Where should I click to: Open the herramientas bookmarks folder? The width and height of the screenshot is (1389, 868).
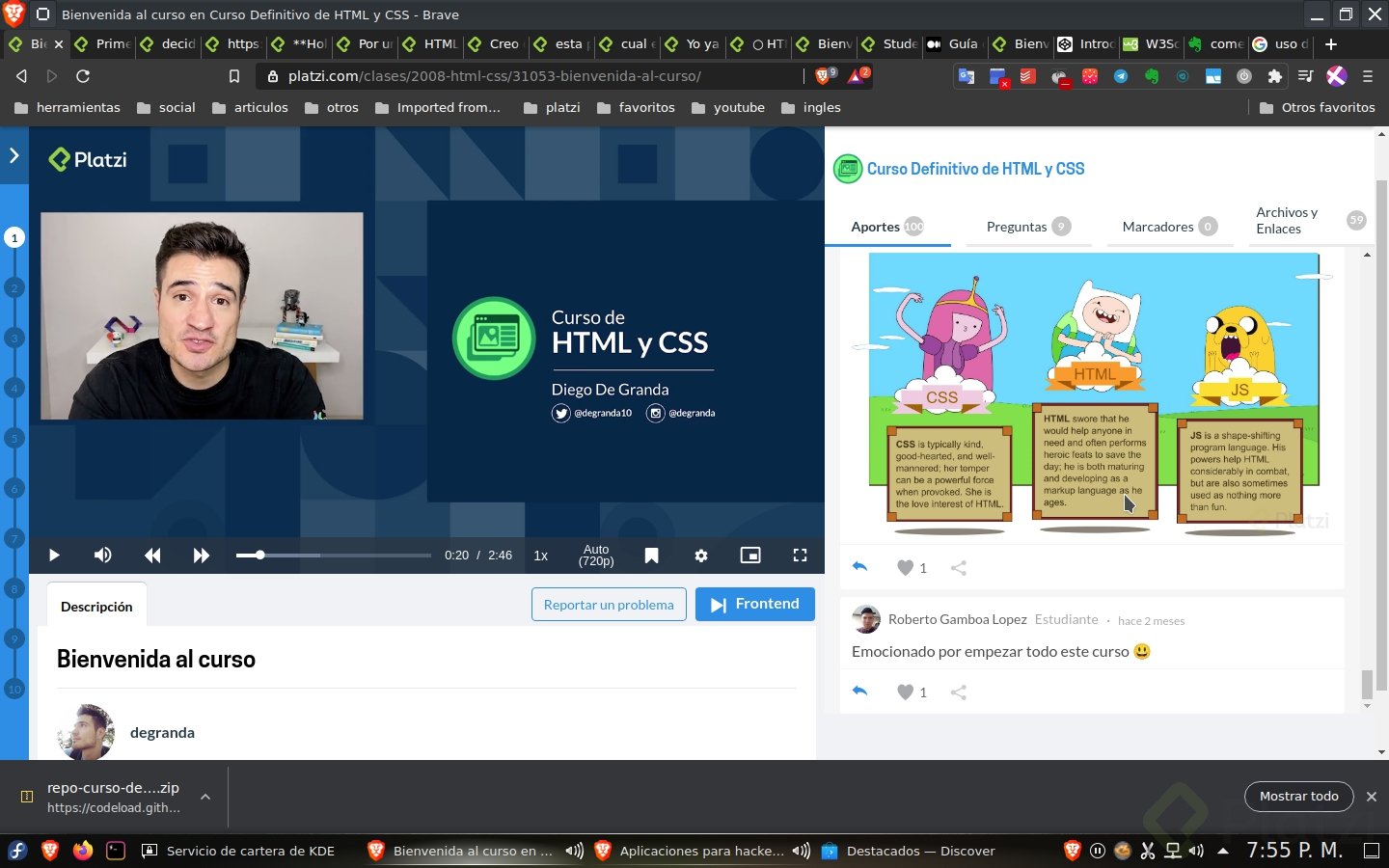pyautogui.click(x=68, y=108)
